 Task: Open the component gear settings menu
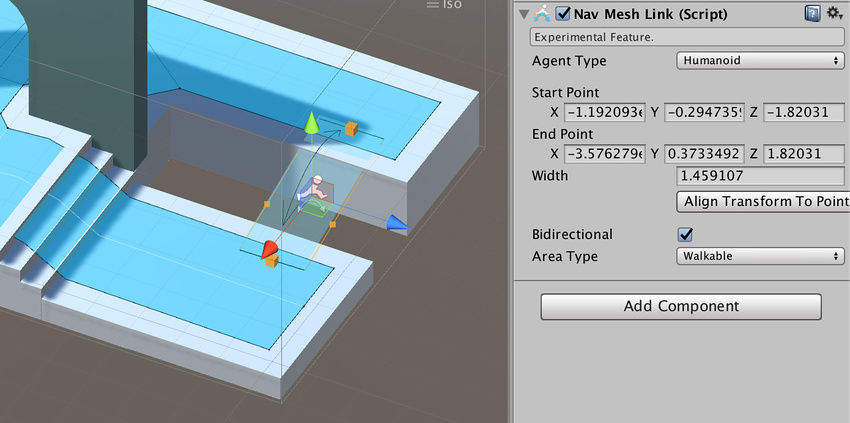[835, 14]
